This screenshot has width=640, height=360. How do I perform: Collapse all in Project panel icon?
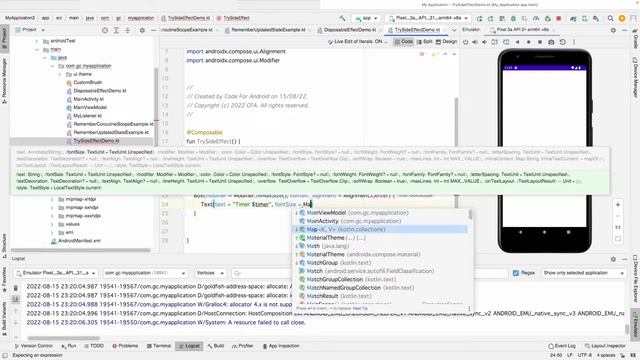point(128,30)
